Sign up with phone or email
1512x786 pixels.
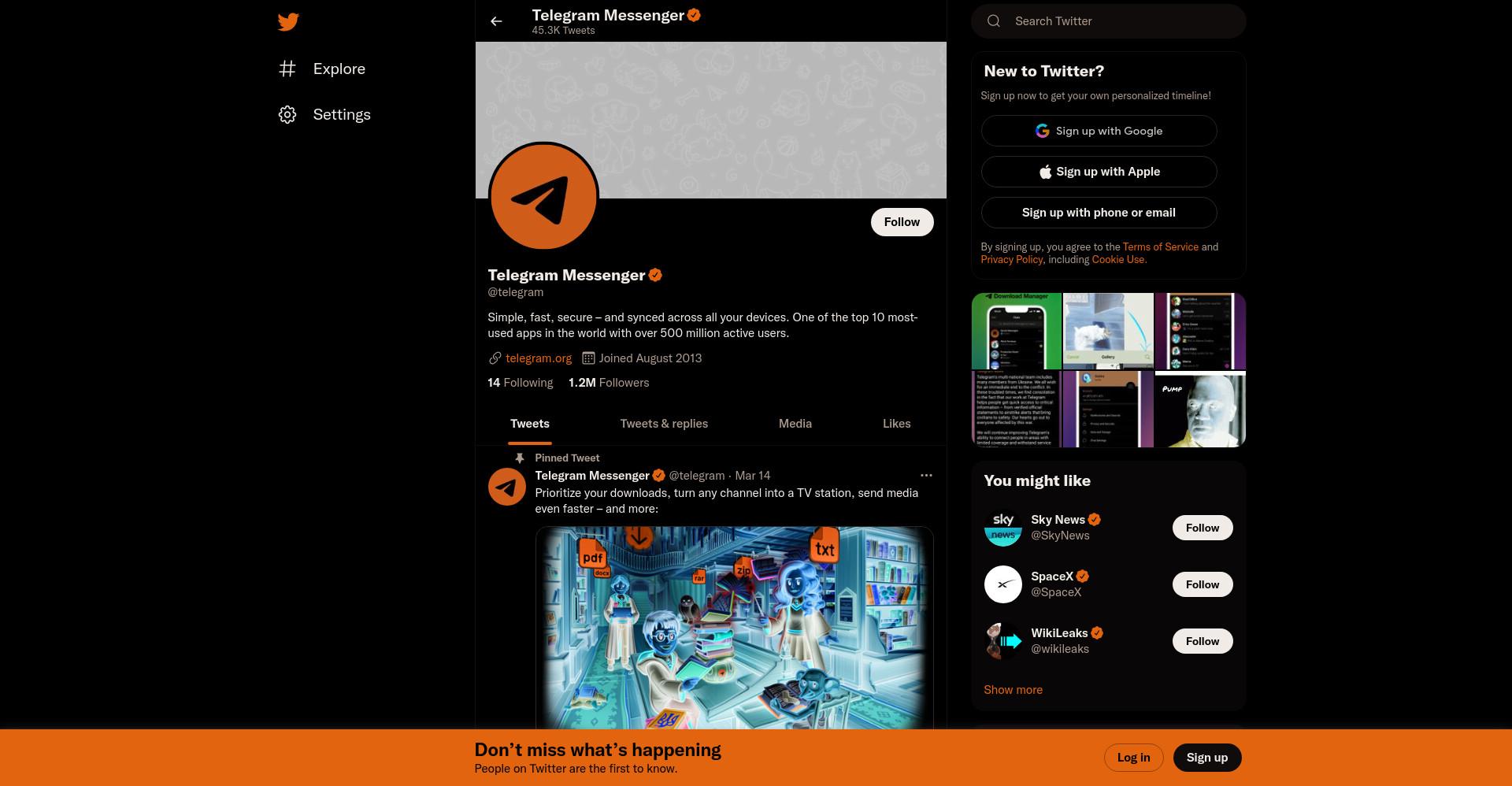(x=1099, y=213)
